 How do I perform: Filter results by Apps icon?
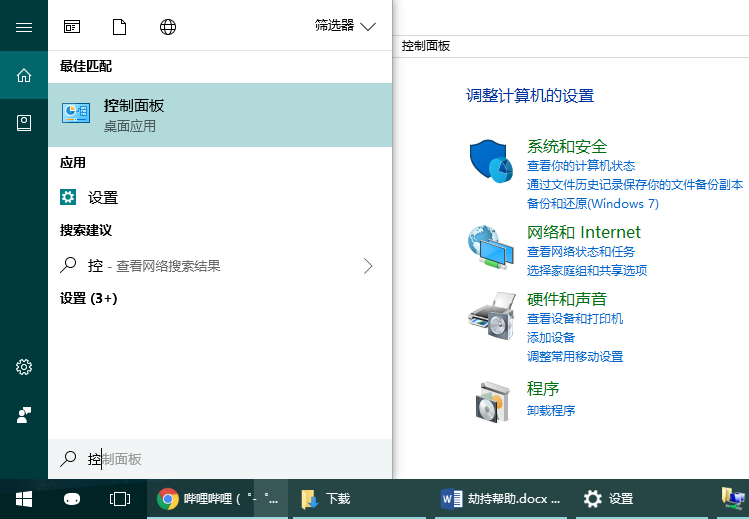72,27
